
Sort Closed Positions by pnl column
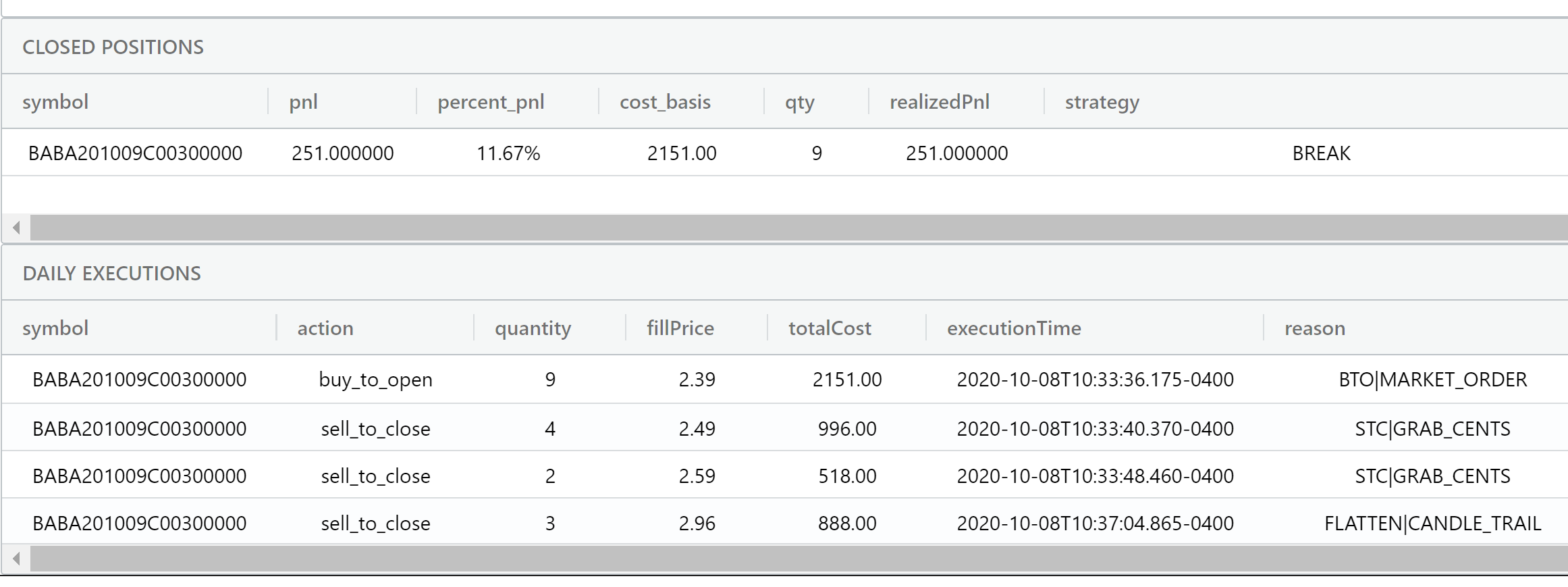point(304,102)
